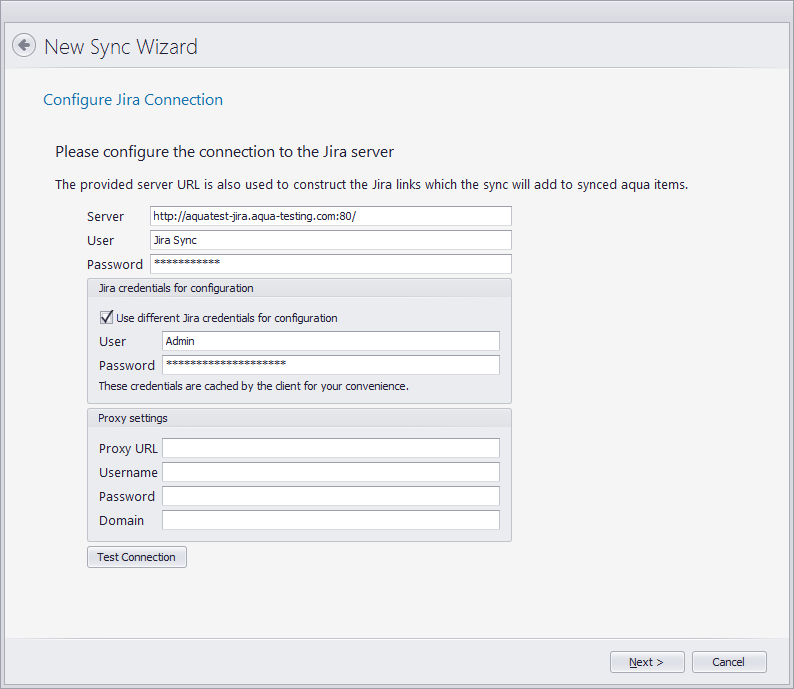Click the proxy Password input field
Viewport: 794px width, 689px height.
click(330, 496)
